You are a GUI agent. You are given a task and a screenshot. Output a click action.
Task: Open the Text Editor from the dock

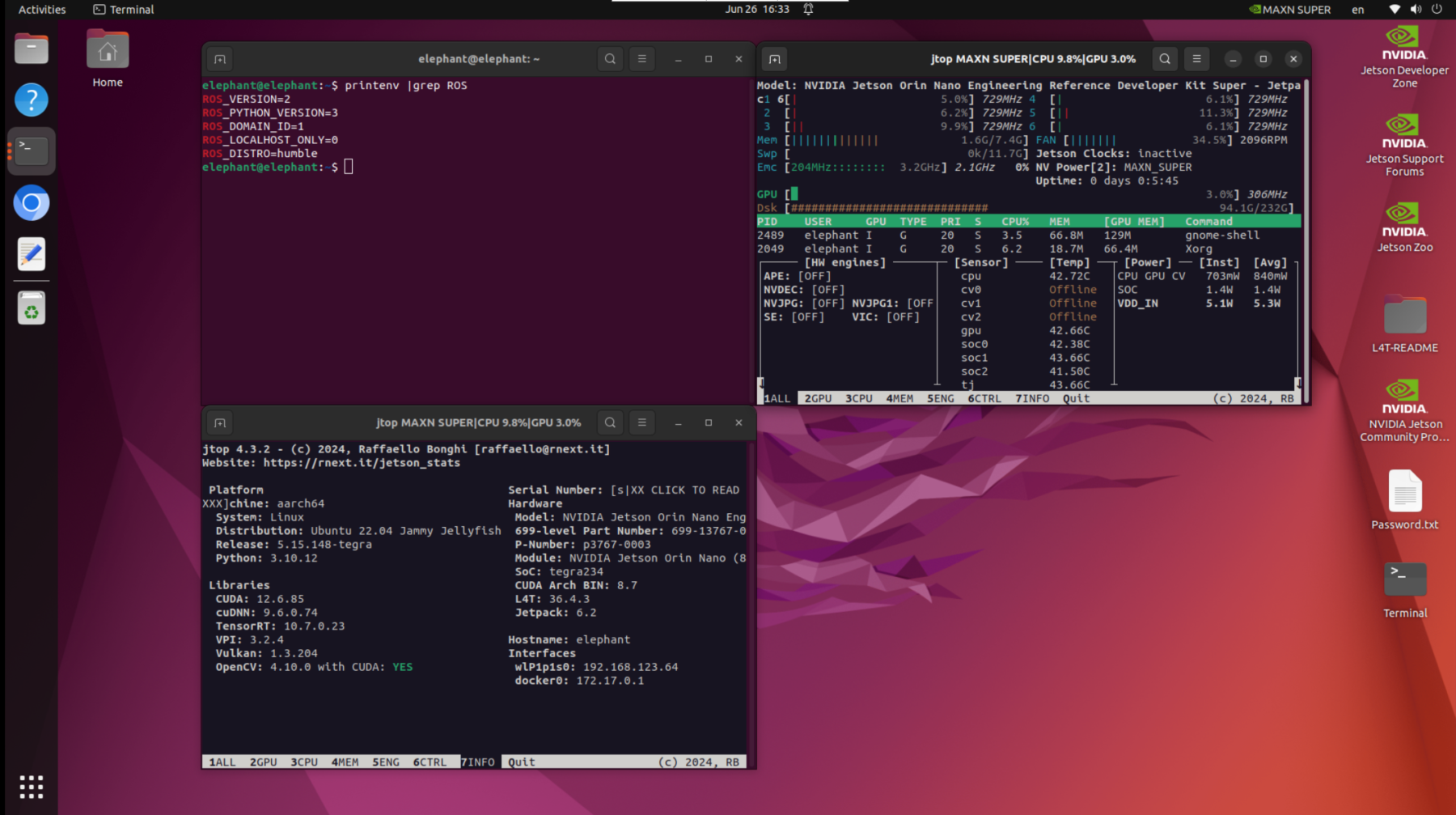point(32,254)
